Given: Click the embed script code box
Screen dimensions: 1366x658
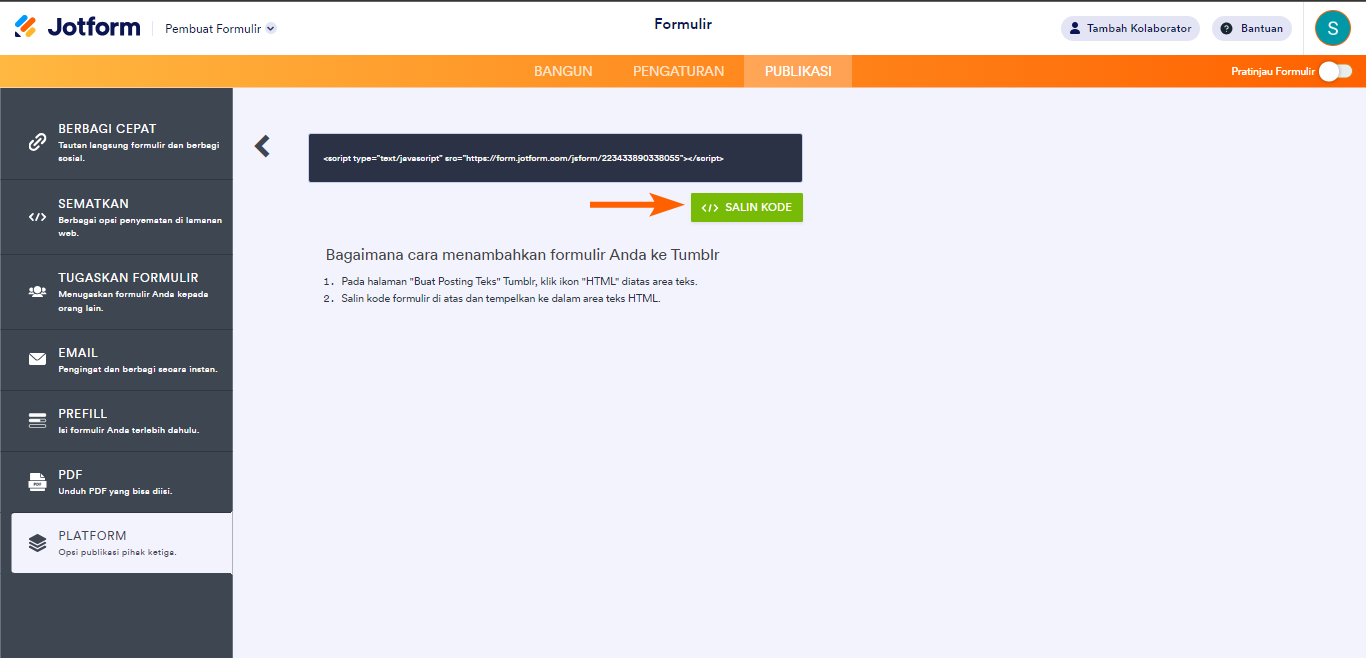Looking at the screenshot, I should [x=555, y=158].
